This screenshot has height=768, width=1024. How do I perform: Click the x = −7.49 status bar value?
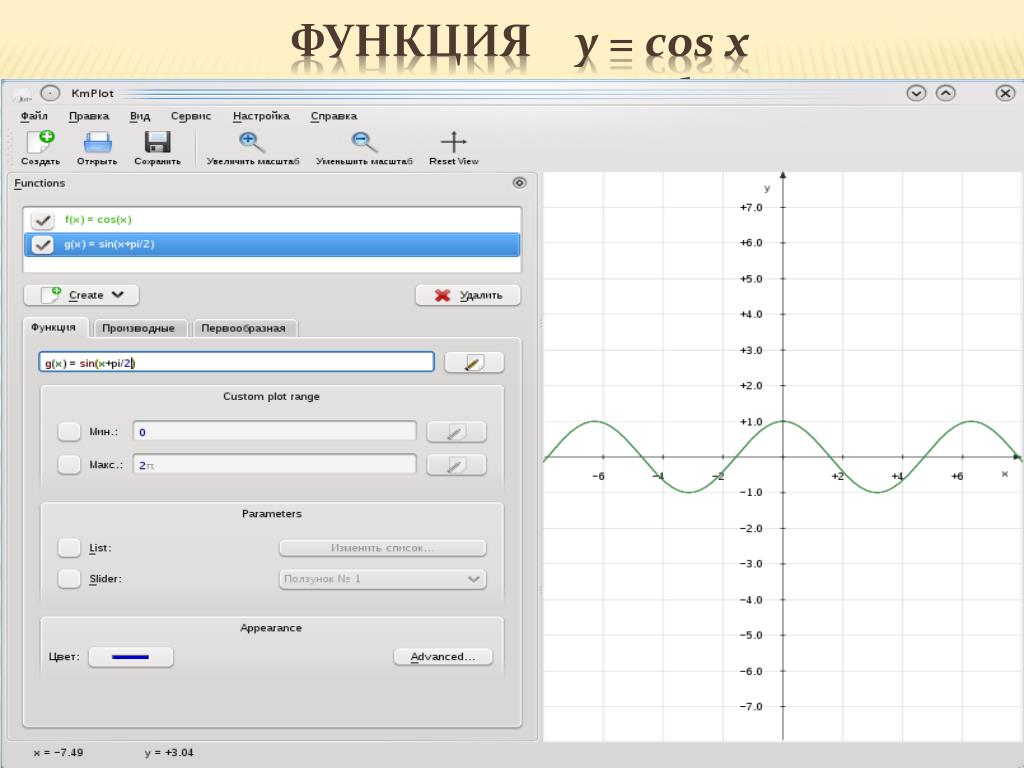(x=58, y=752)
